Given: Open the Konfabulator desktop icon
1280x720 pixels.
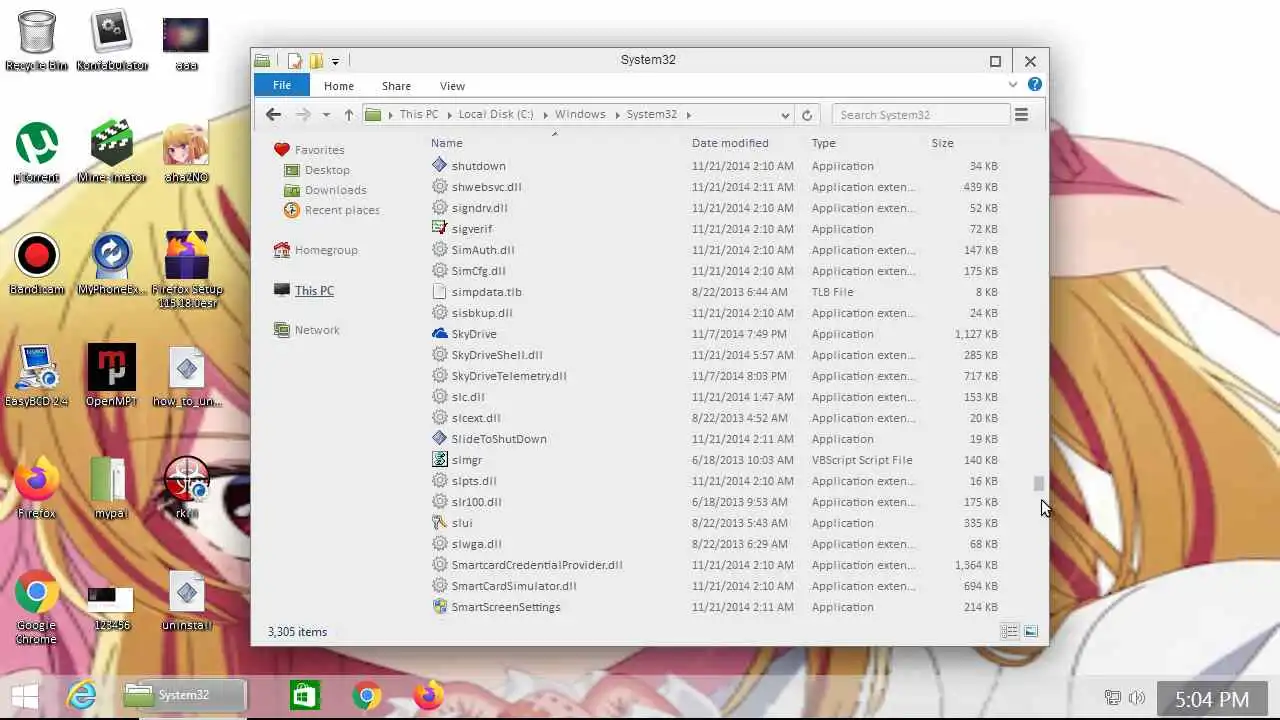Looking at the screenshot, I should [x=111, y=40].
